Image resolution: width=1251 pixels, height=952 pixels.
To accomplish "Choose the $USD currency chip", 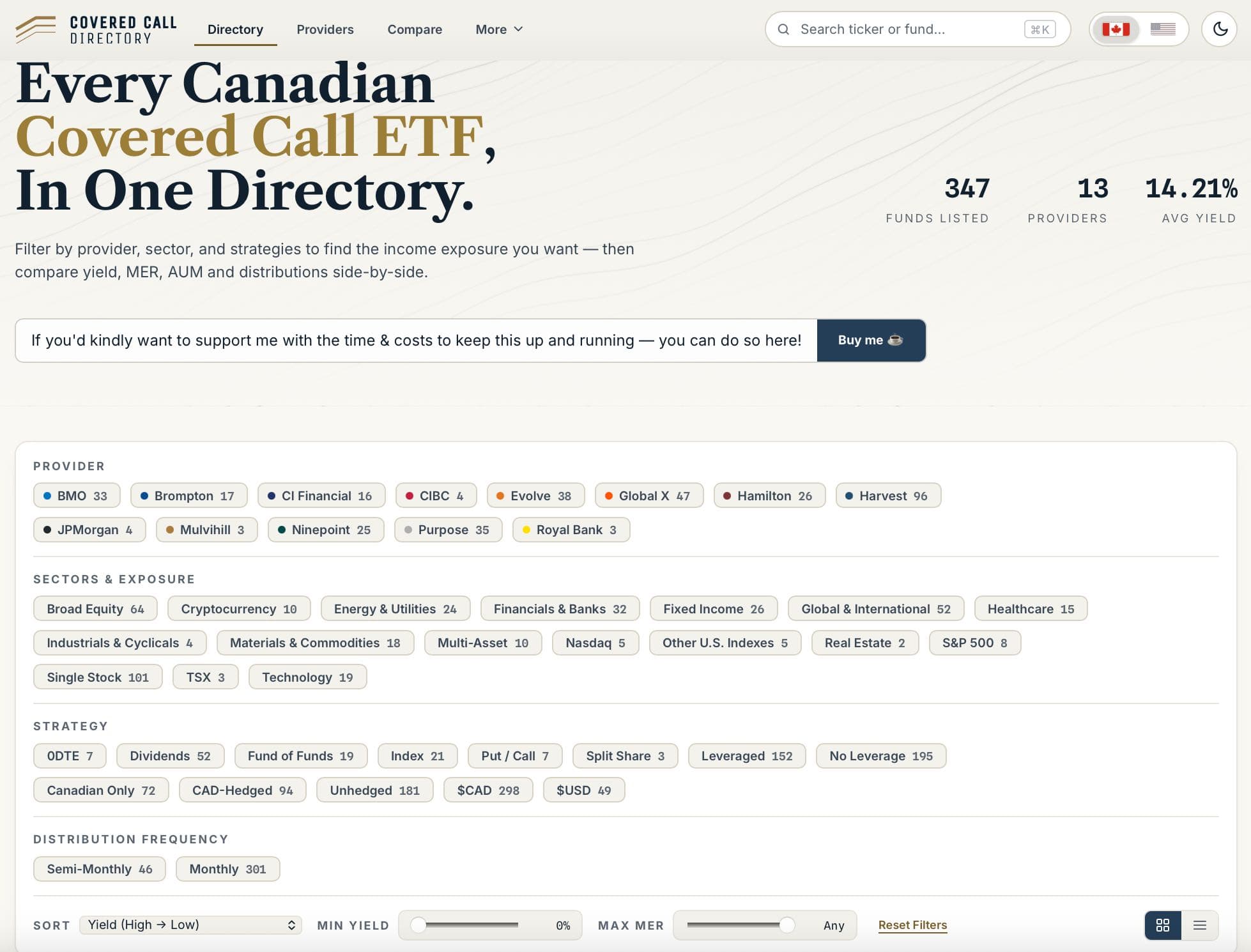I will pos(584,790).
